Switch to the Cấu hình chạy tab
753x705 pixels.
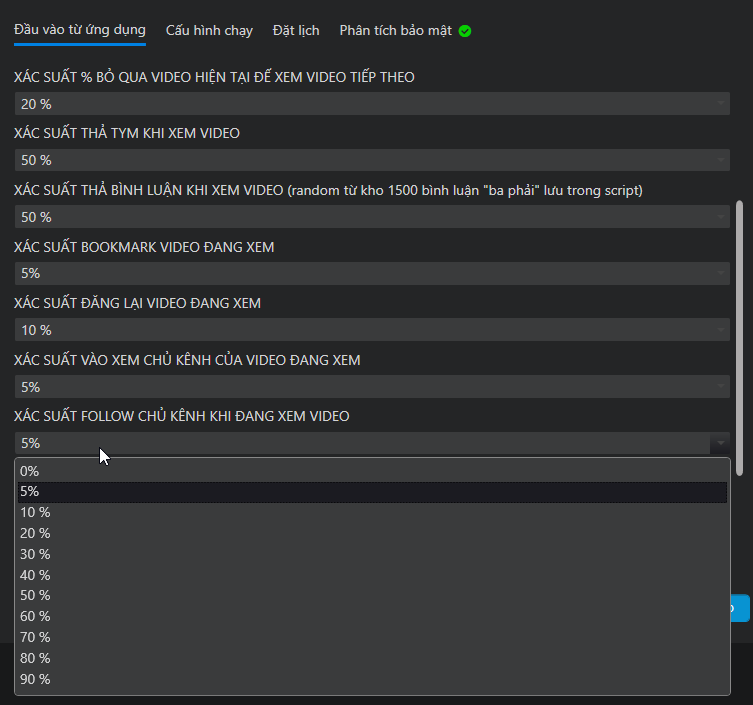click(x=209, y=30)
